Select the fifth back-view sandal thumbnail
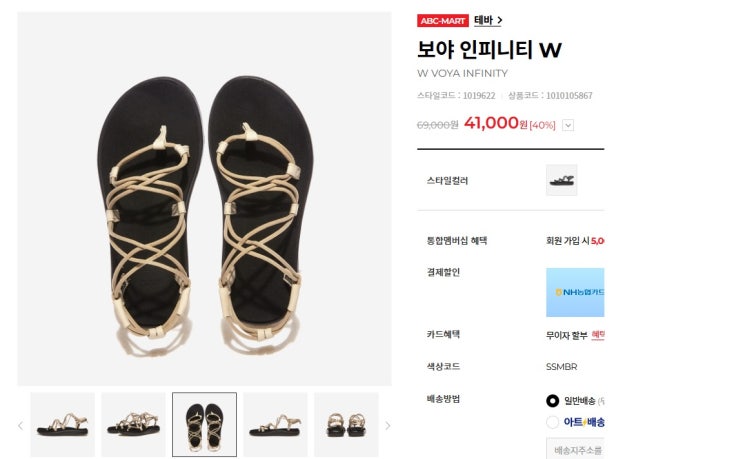 click(346, 425)
